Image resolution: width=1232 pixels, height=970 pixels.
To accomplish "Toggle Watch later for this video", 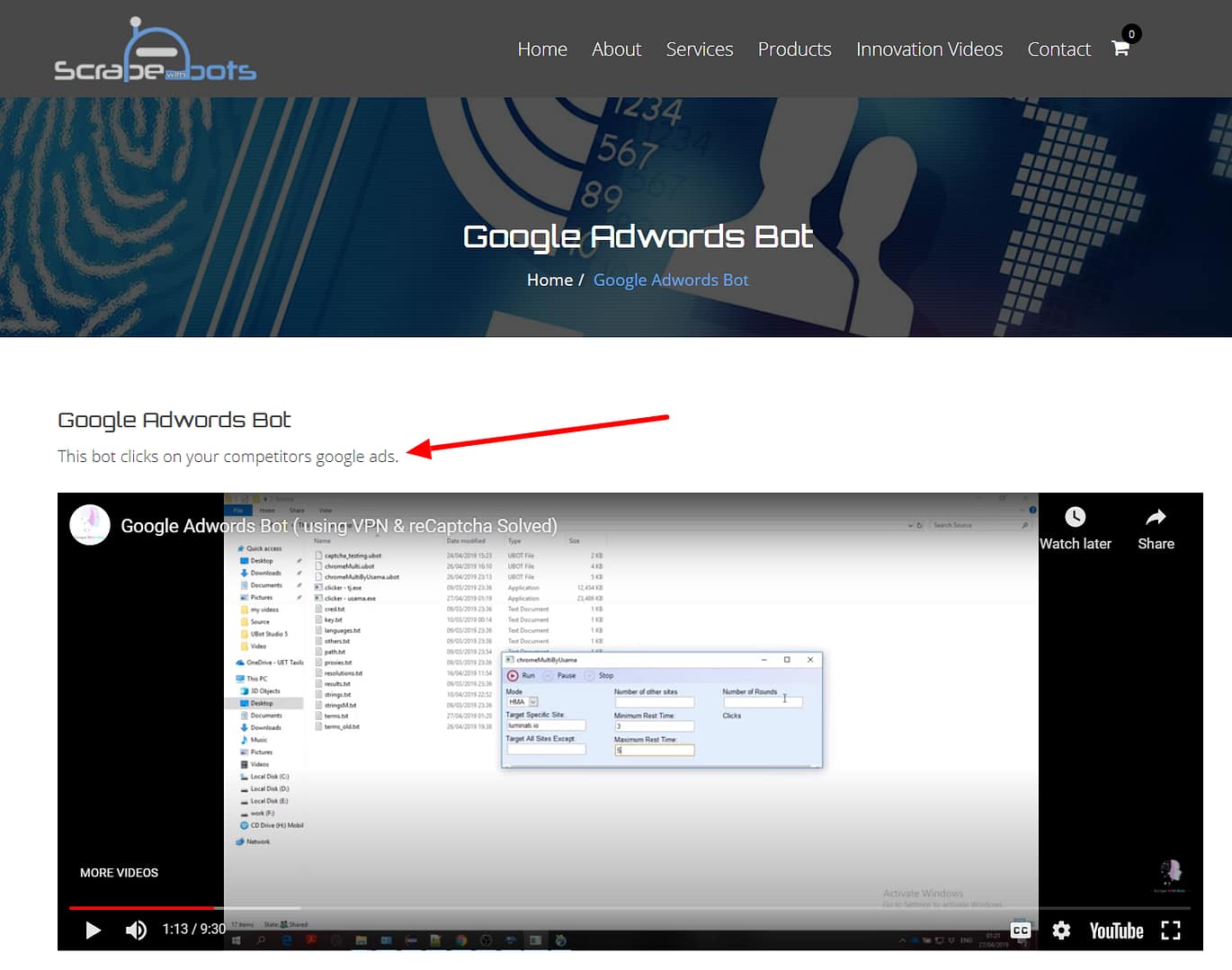I will [1076, 528].
